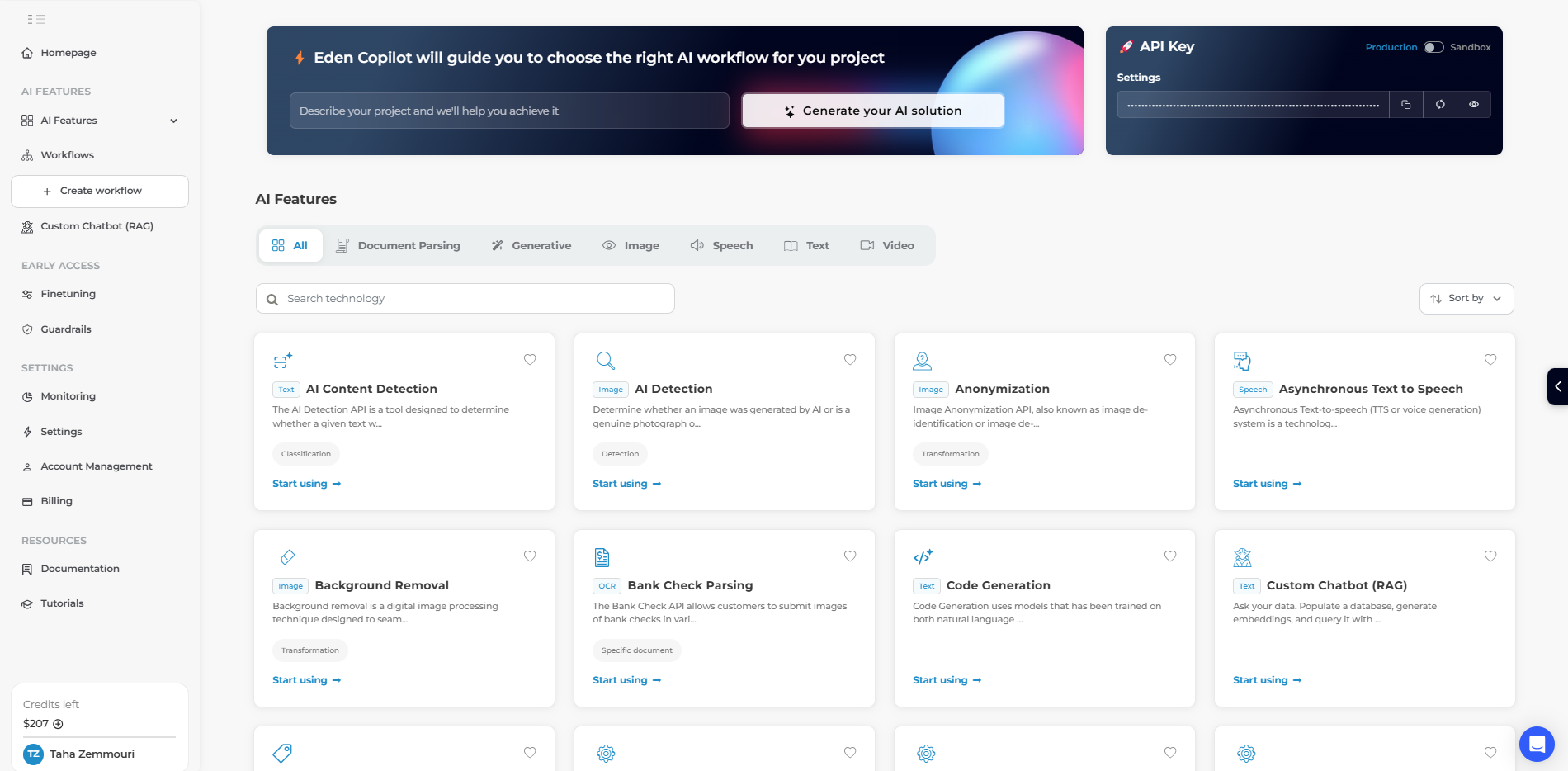This screenshot has width=1568, height=771.
Task: Favorite the Code Generation card
Action: coord(1170,556)
